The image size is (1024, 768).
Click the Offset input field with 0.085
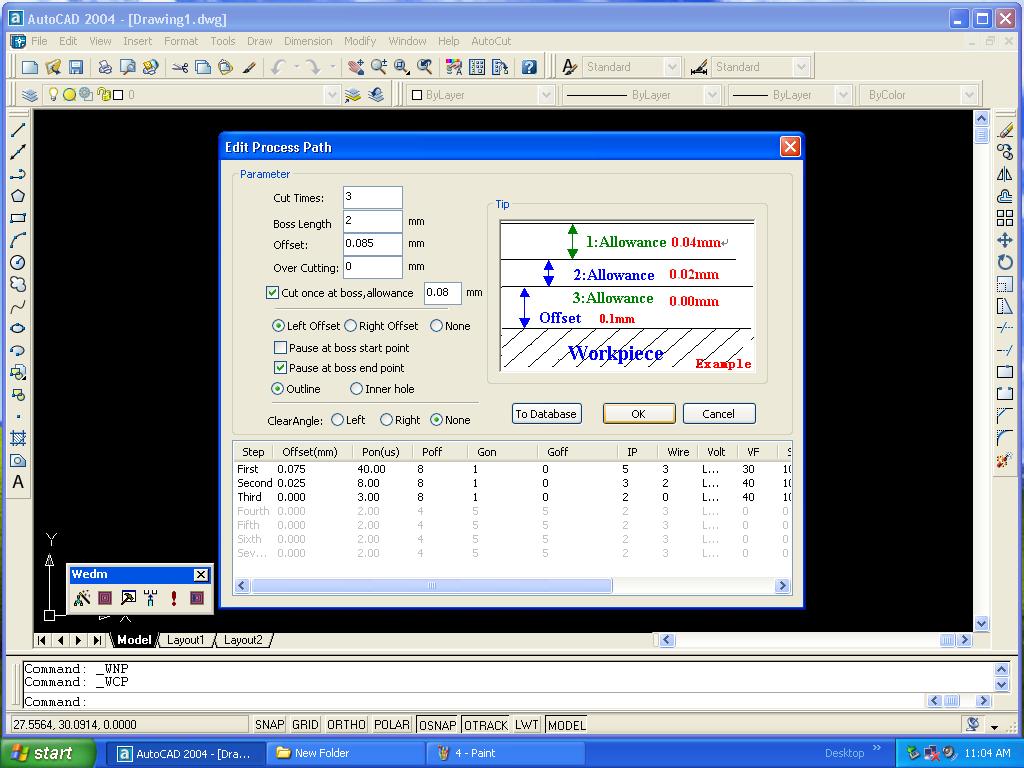(373, 244)
